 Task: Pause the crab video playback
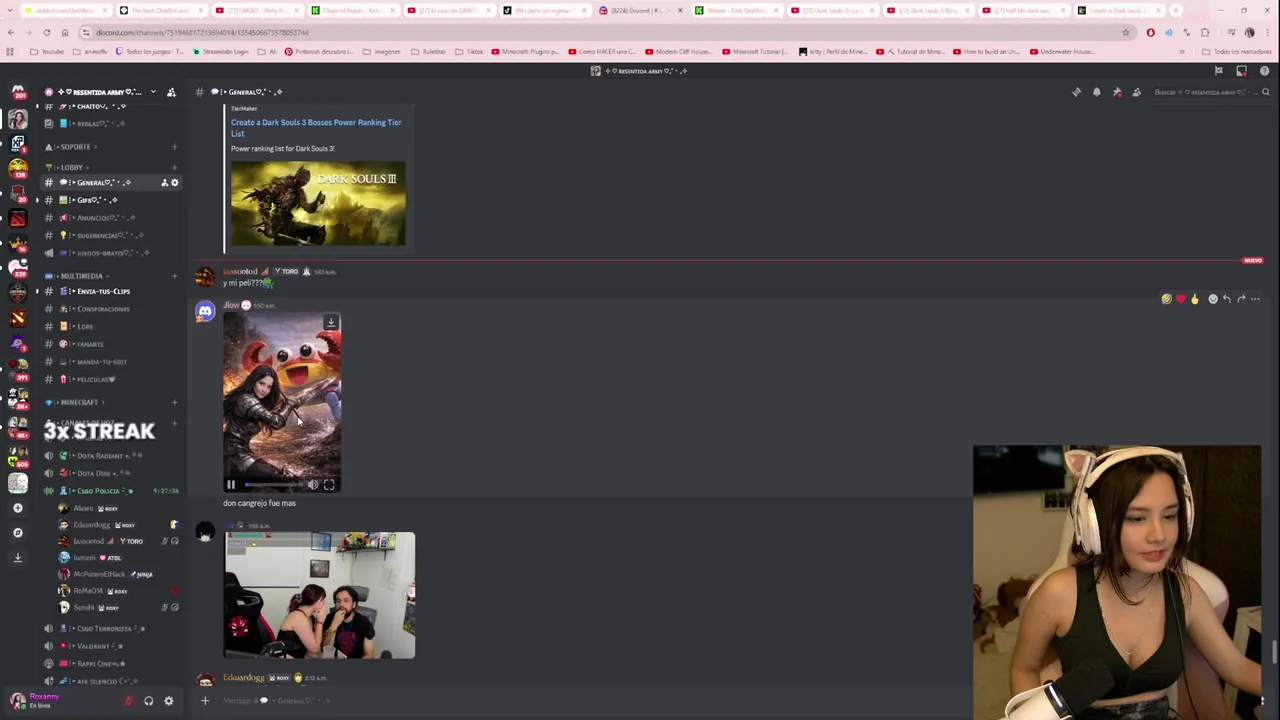231,485
